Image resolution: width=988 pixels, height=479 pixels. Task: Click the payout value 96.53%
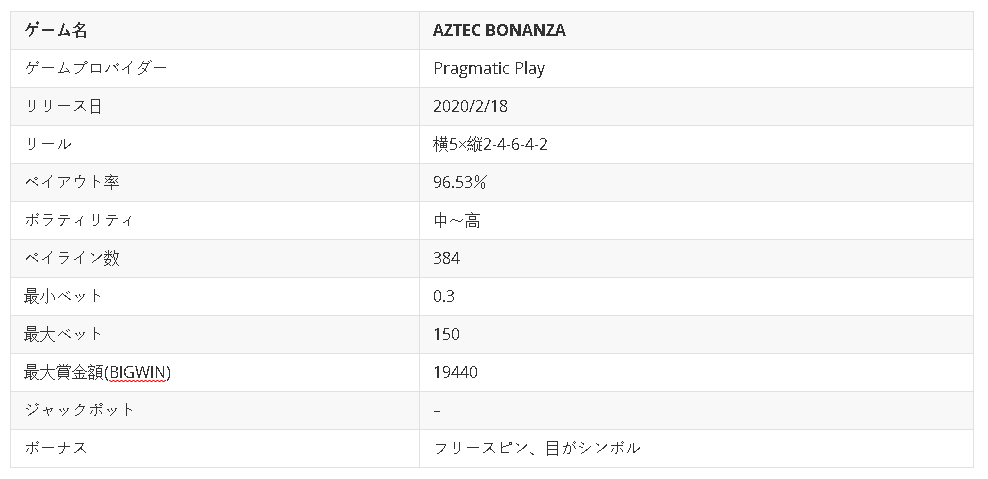[x=460, y=182]
